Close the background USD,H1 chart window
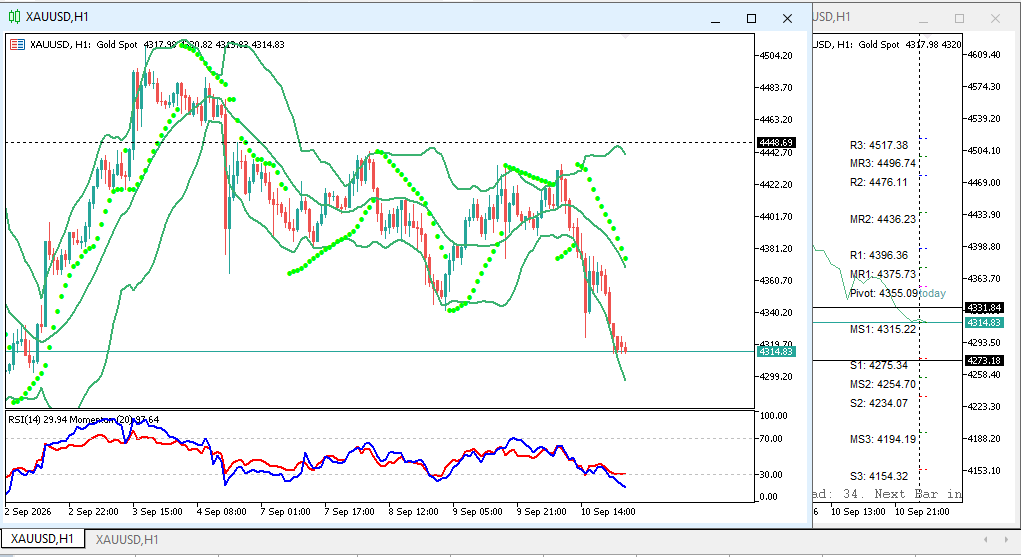The width and height of the screenshot is (1023, 557). tap(995, 18)
